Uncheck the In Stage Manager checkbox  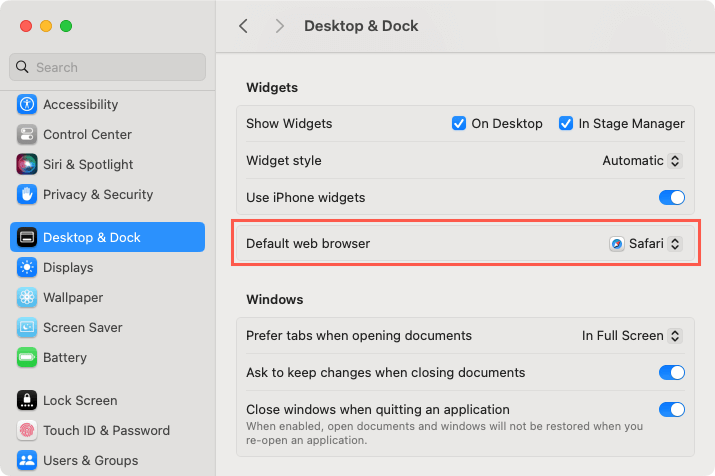[566, 124]
